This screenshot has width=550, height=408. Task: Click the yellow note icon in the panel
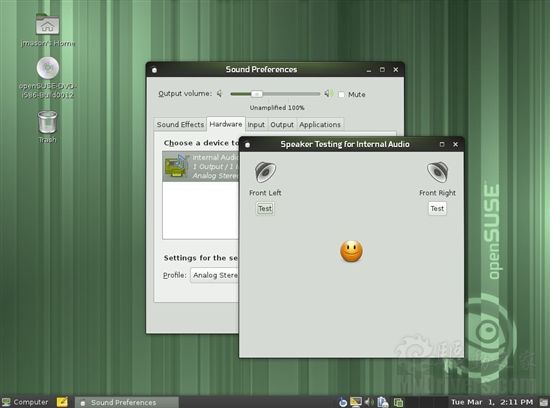[x=62, y=402]
